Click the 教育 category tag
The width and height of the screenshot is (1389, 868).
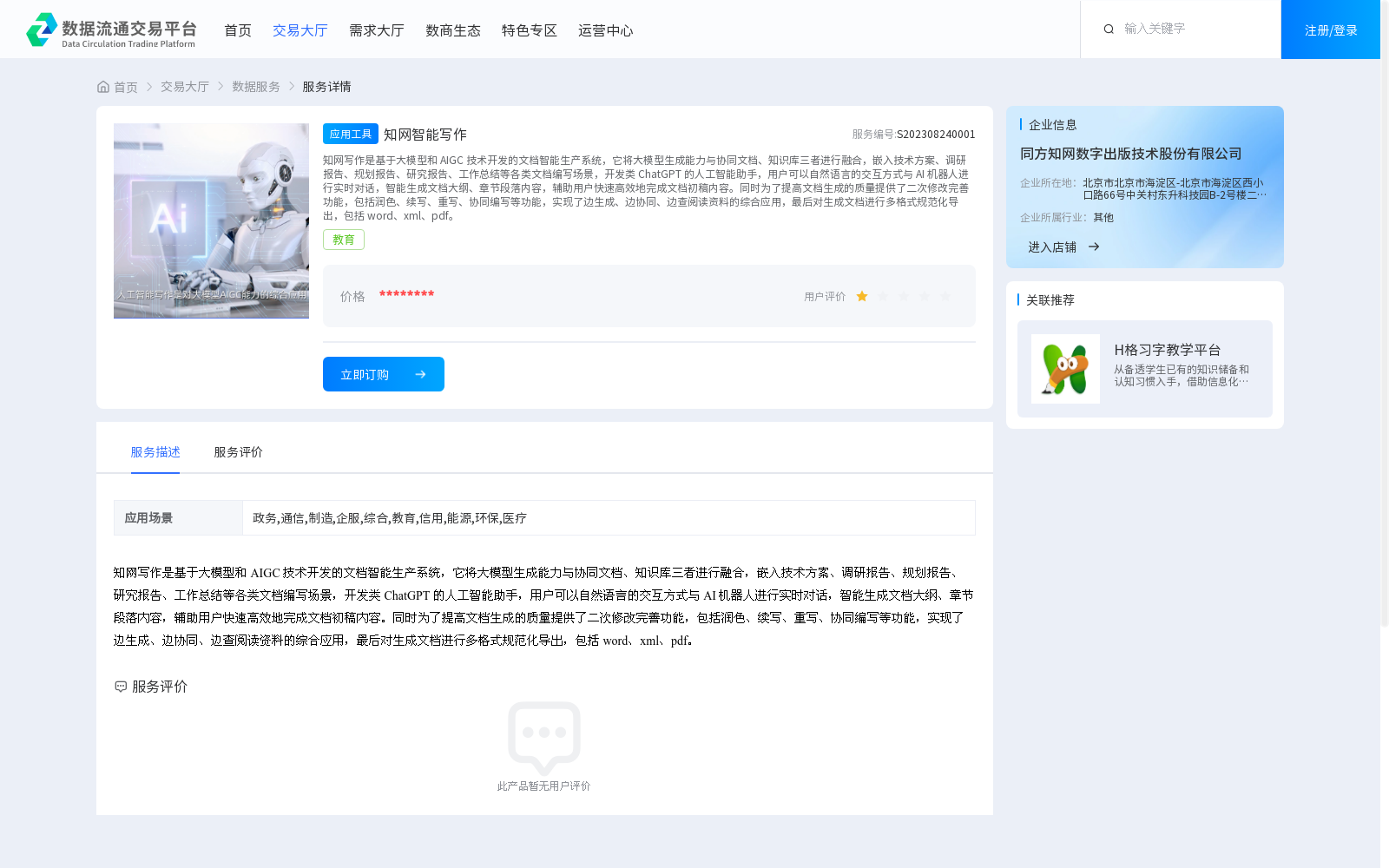344,240
